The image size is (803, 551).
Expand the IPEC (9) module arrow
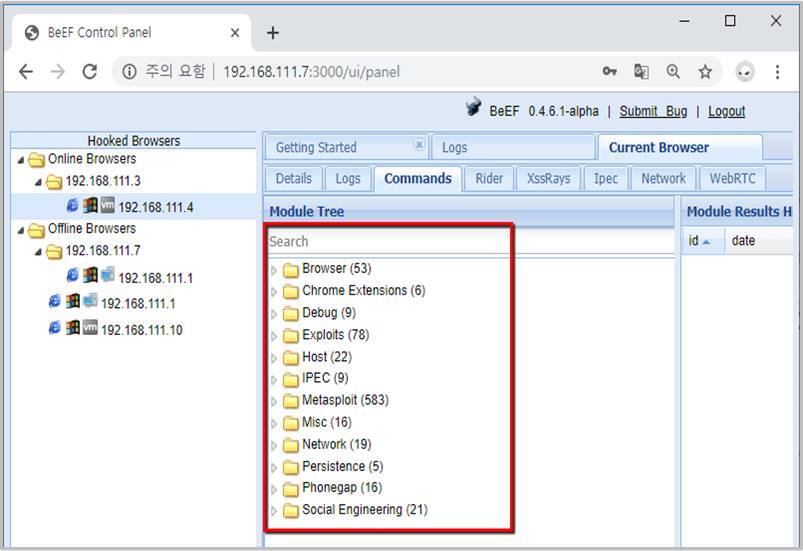click(x=274, y=379)
